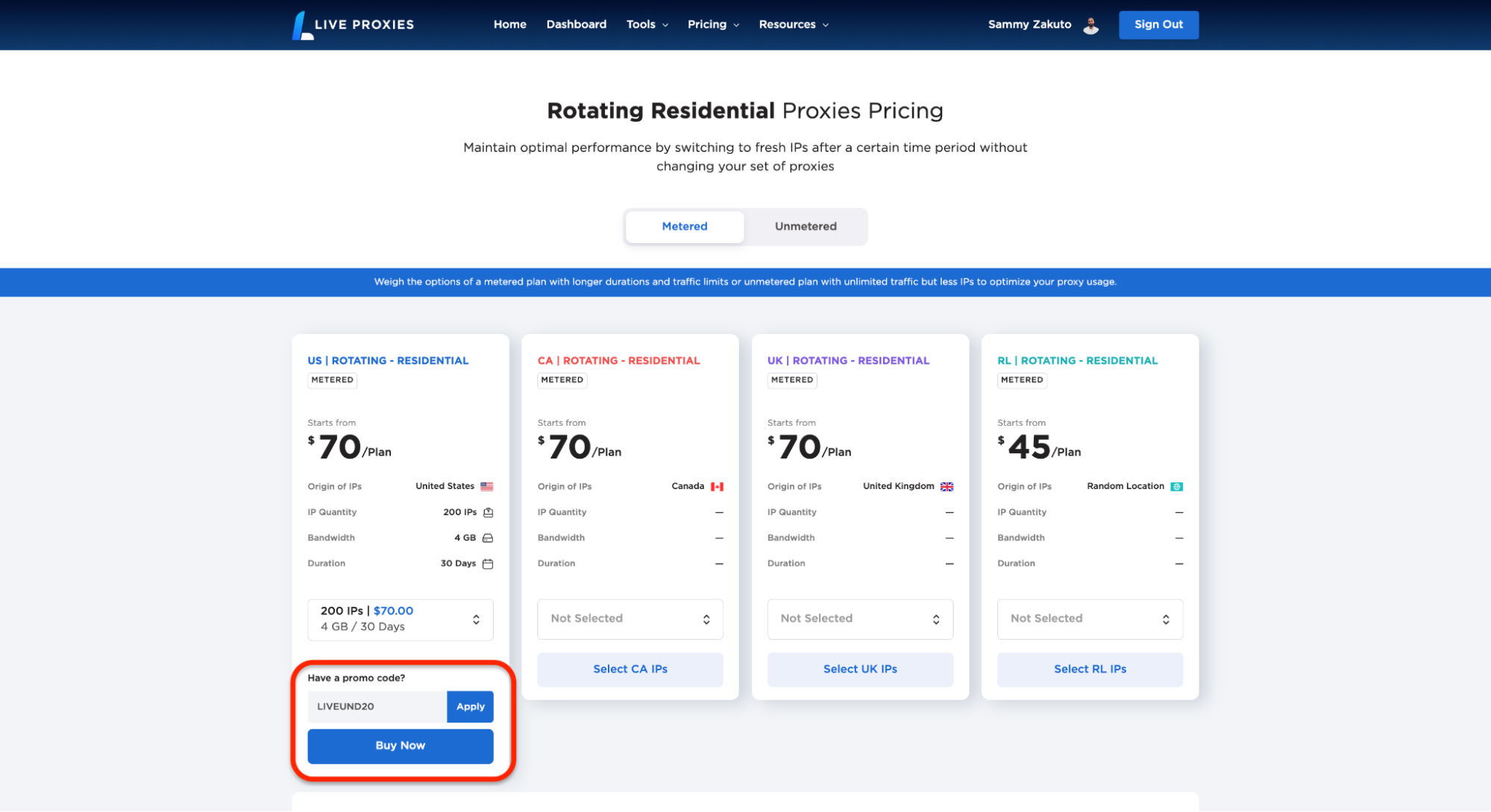The width and height of the screenshot is (1491, 812).
Task: Expand the Tools menu in navigation
Action: pyautogui.click(x=647, y=25)
